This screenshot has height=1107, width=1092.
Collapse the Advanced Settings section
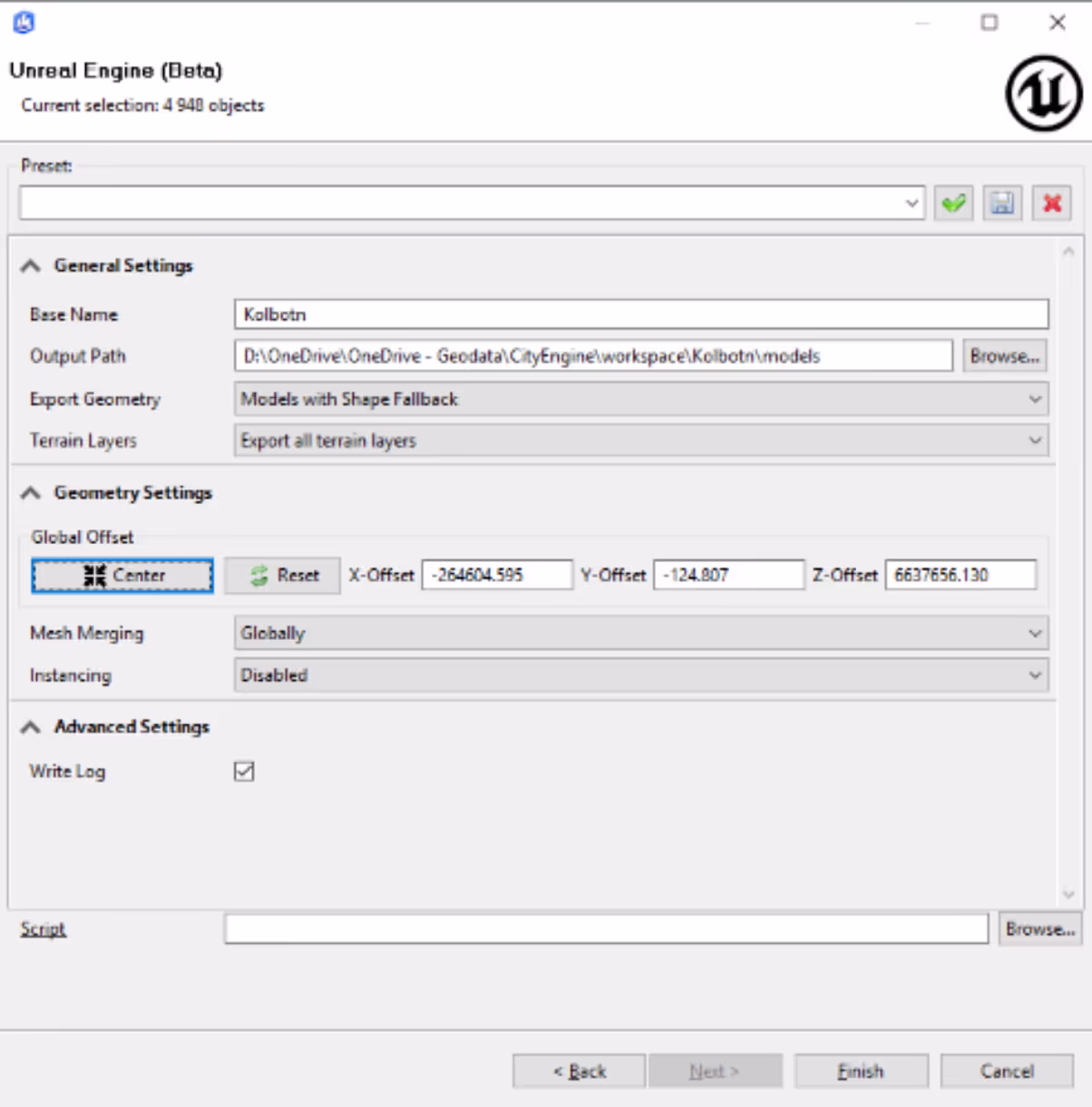(31, 727)
